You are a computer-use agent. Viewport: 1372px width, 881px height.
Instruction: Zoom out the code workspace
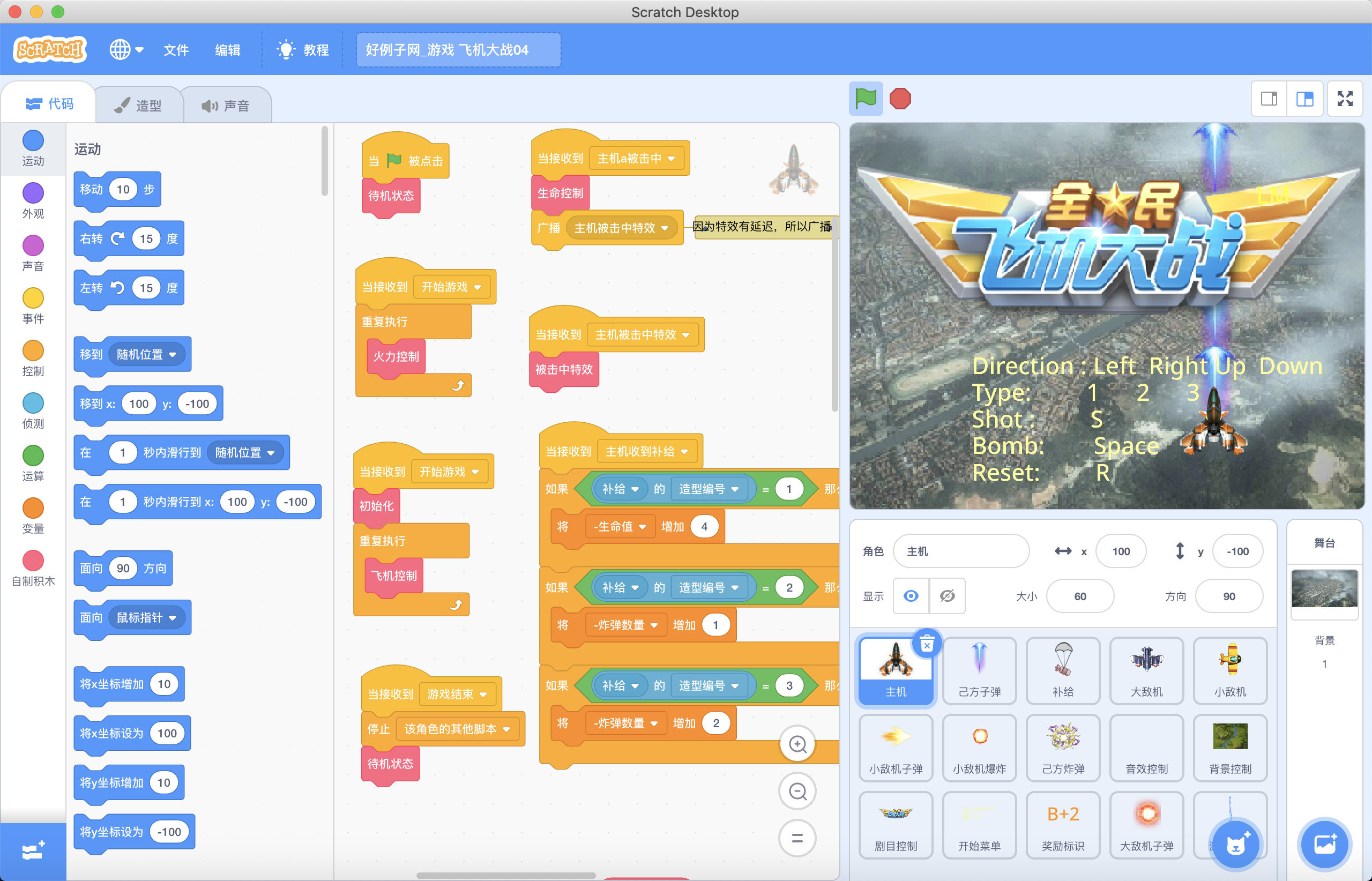(x=797, y=791)
